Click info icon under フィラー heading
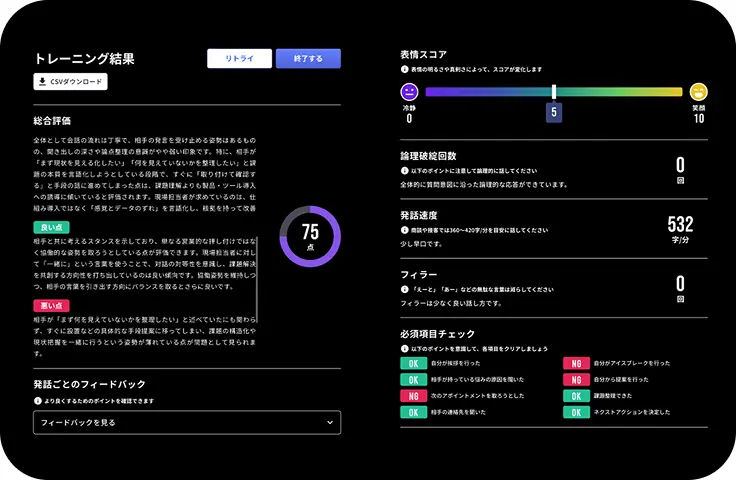The height and width of the screenshot is (480, 736). (404, 290)
